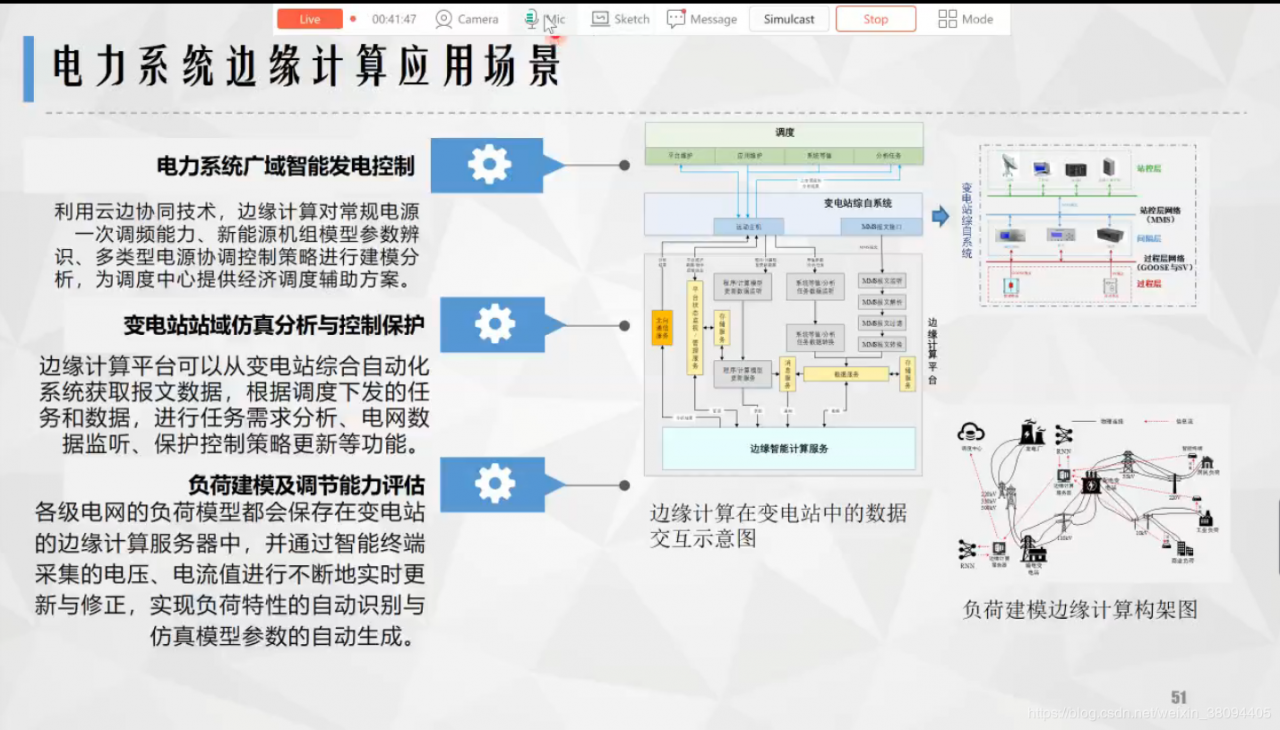1280x730 pixels.
Task: Click the Simulcast button
Action: pos(789,19)
